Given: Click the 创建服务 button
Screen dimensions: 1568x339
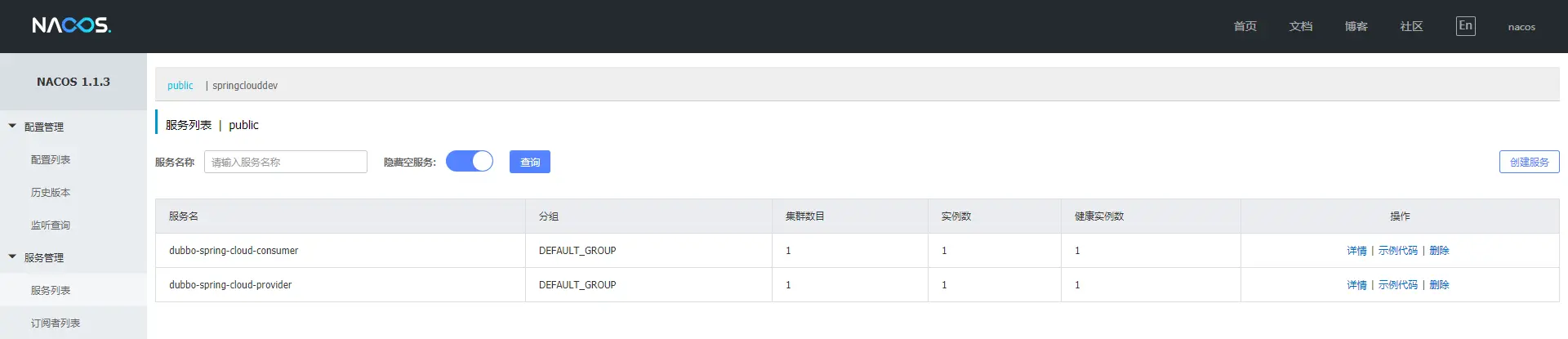Looking at the screenshot, I should [x=1529, y=162].
